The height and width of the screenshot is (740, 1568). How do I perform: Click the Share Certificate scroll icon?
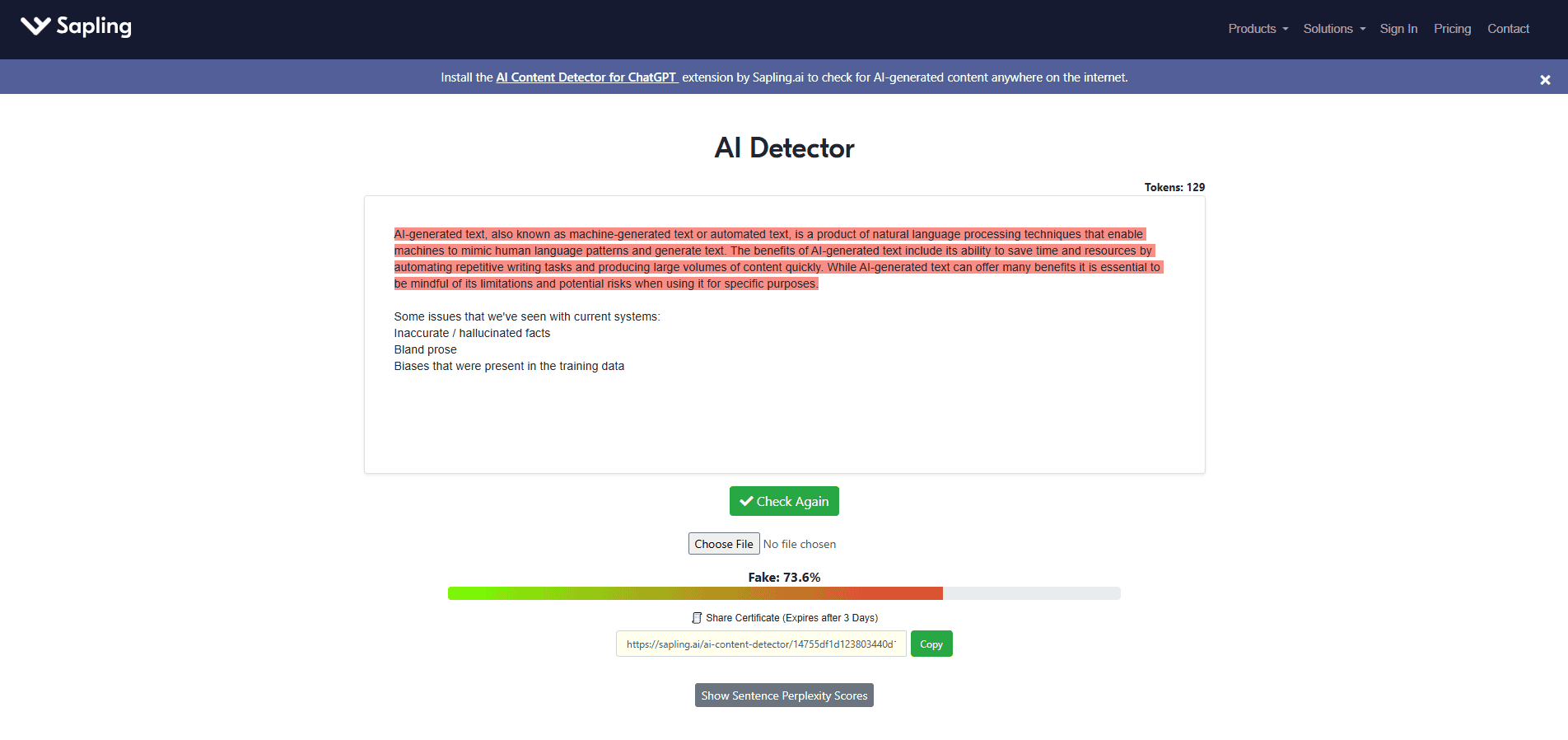[697, 618]
